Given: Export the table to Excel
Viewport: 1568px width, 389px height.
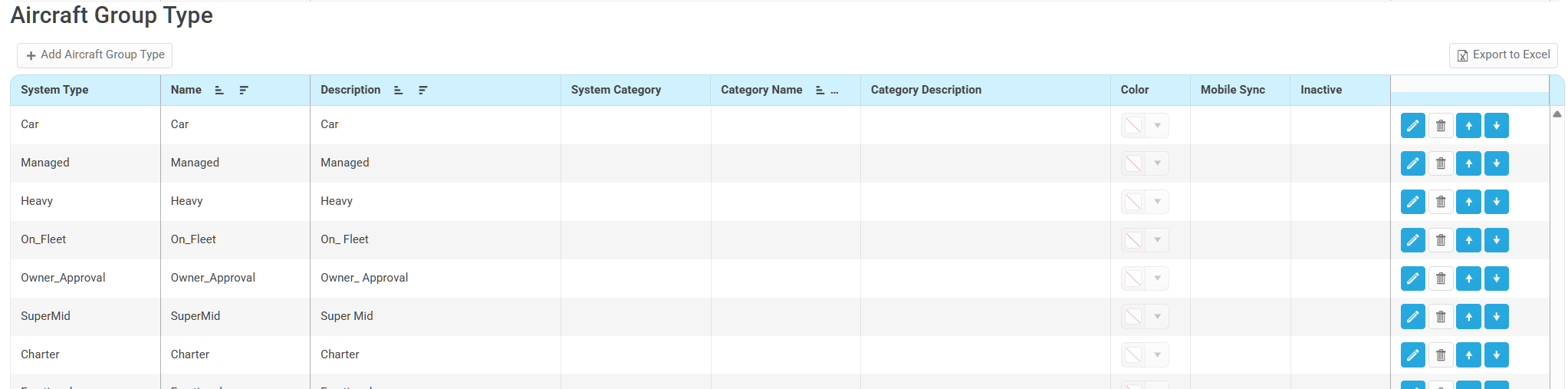Looking at the screenshot, I should [1503, 55].
